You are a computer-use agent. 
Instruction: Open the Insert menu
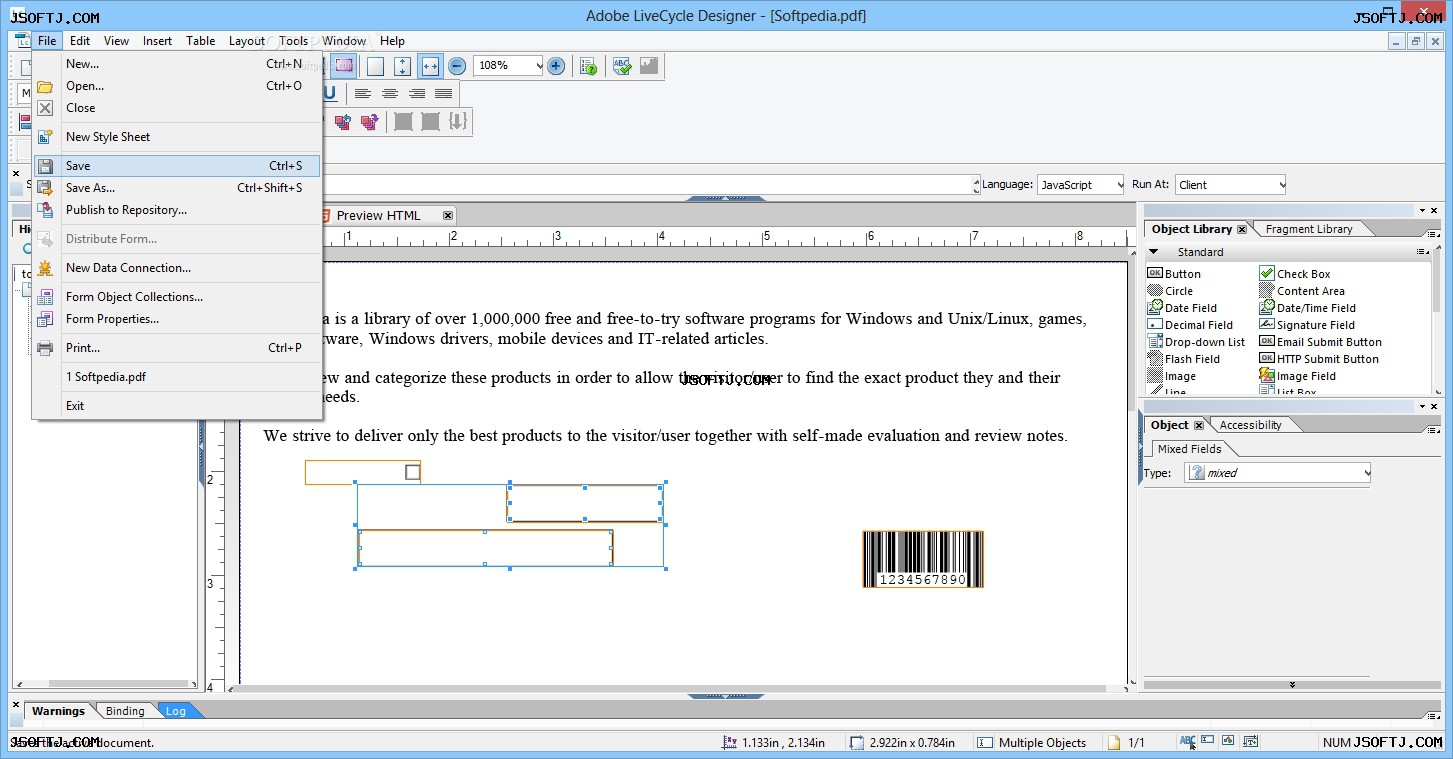(157, 41)
